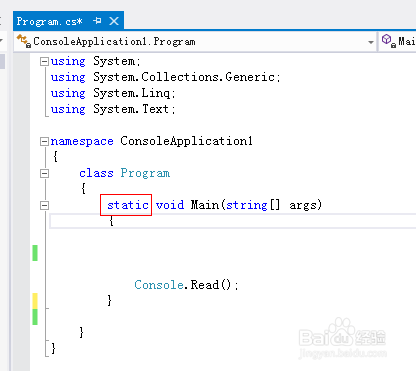Click the 'Main' method name in code
416x371 pixels.
205,205
